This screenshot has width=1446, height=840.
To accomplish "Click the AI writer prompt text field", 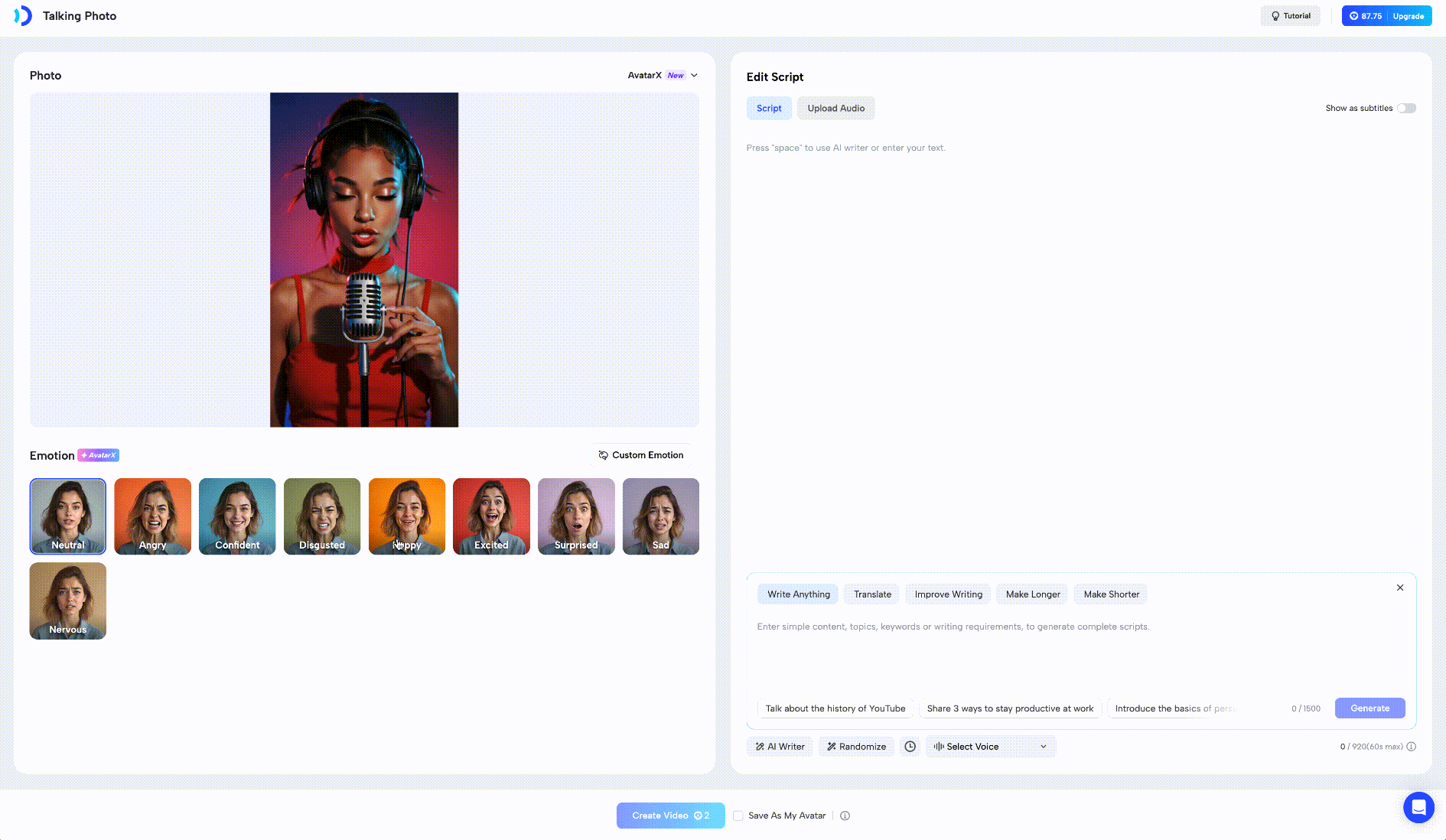I will click(x=1079, y=650).
